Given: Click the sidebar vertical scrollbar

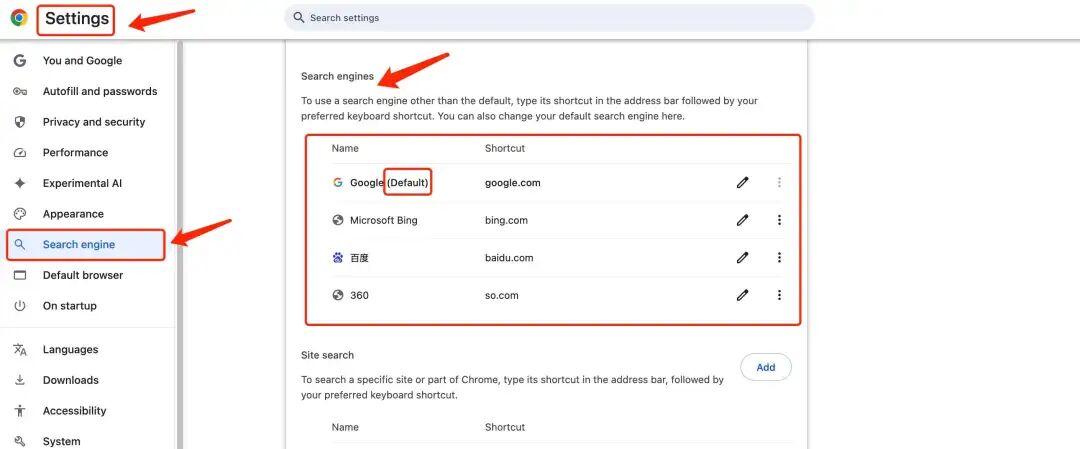Looking at the screenshot, I should 180,244.
